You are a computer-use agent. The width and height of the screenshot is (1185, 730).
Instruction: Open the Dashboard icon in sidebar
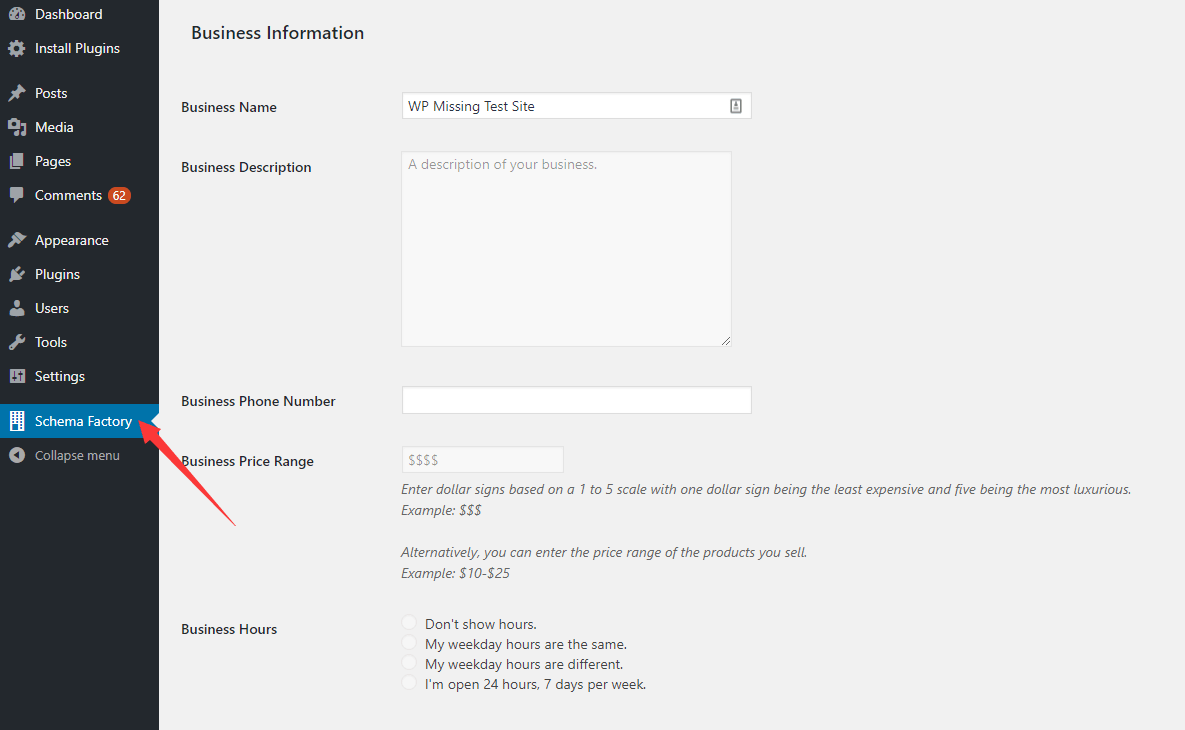click(x=16, y=14)
